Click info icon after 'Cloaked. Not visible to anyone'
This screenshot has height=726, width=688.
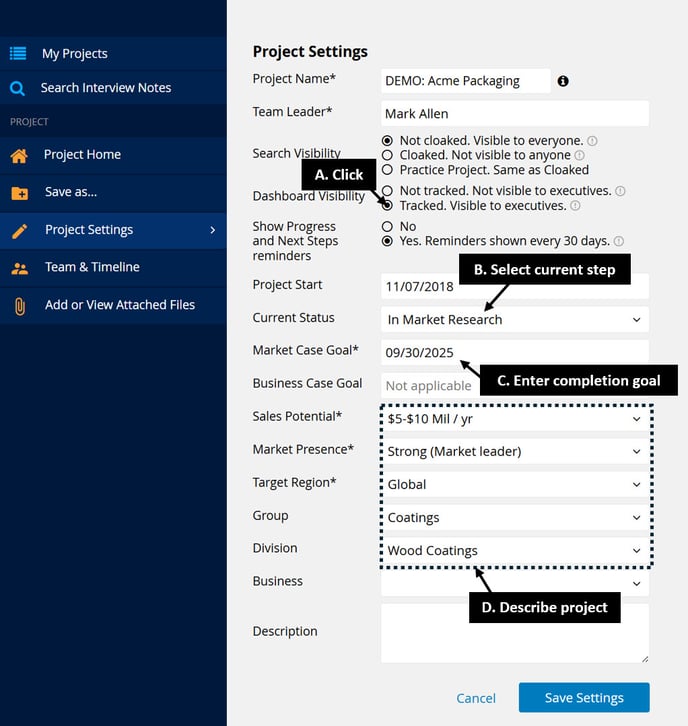pos(579,155)
